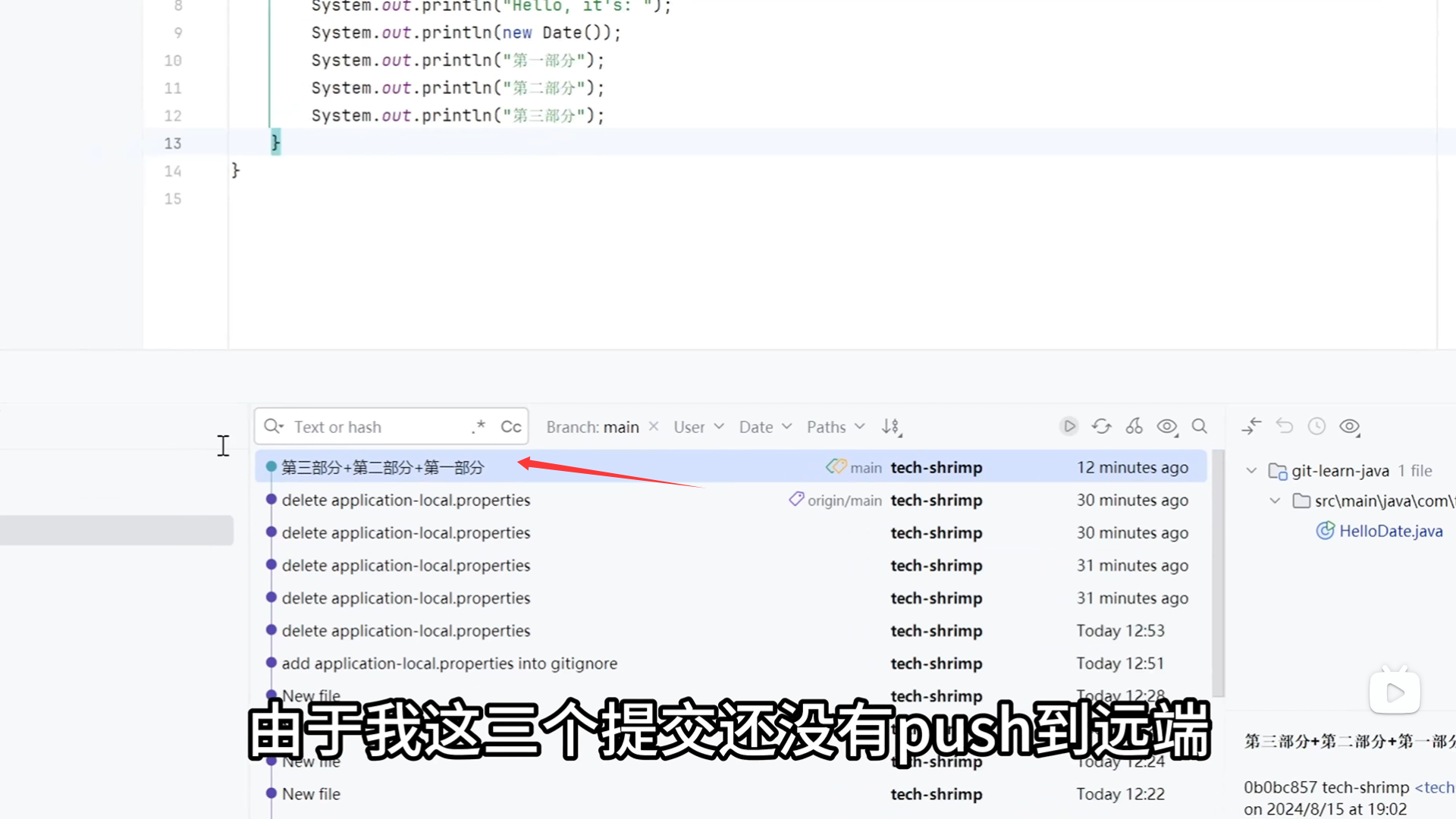Toggle the log view options eye icon
The height and width of the screenshot is (819, 1456).
[1166, 426]
